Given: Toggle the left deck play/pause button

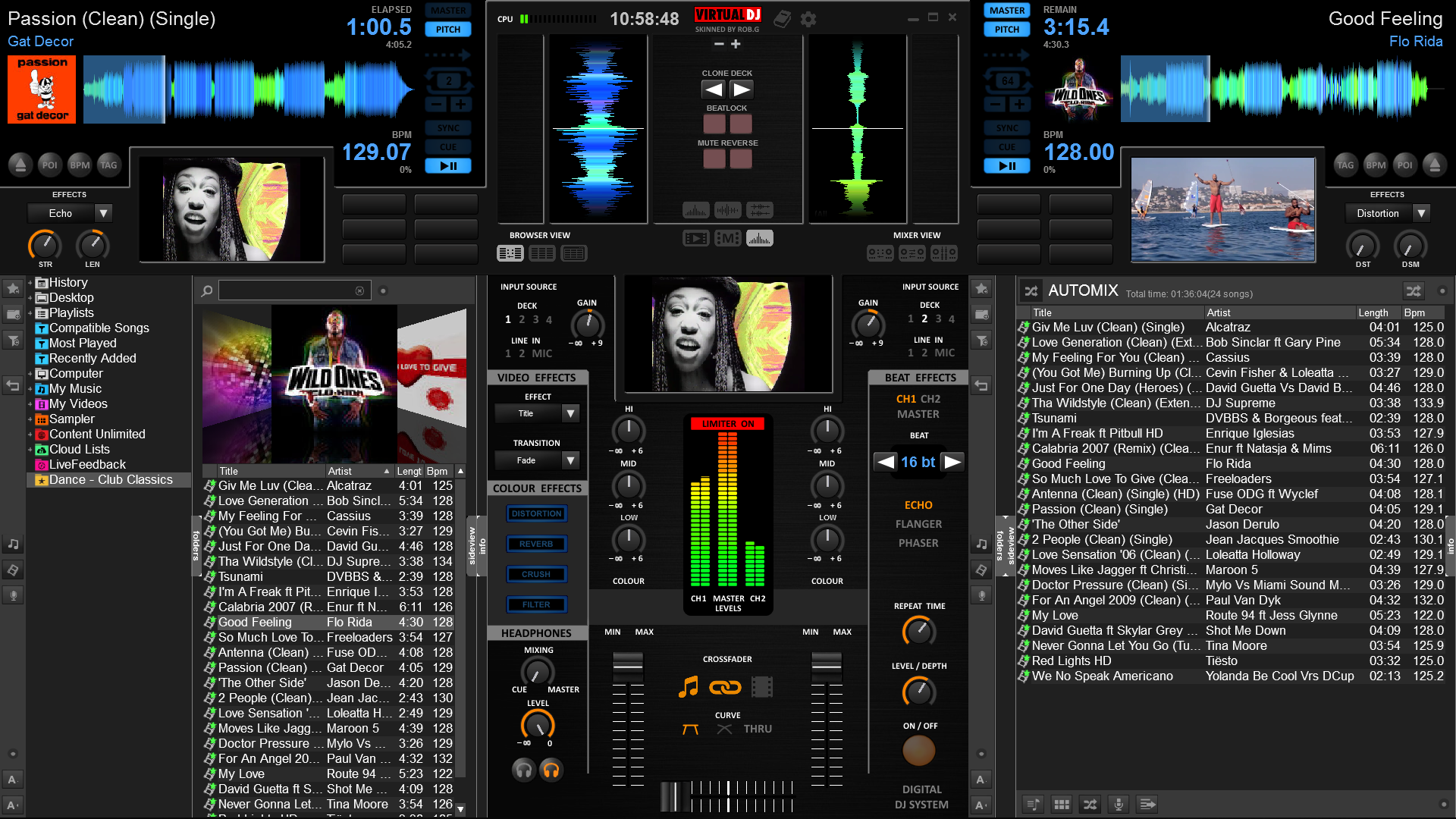Looking at the screenshot, I should [447, 166].
